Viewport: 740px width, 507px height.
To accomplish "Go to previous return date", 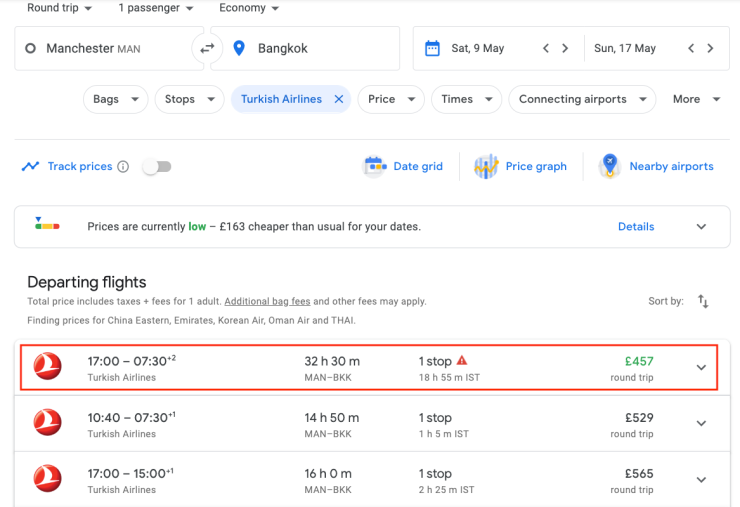I will pyautogui.click(x=690, y=48).
